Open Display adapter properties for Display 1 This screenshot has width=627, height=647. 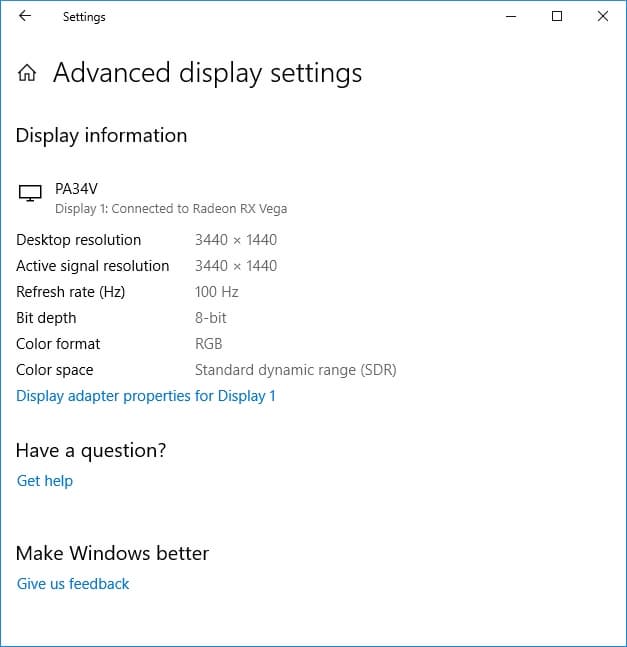(146, 396)
